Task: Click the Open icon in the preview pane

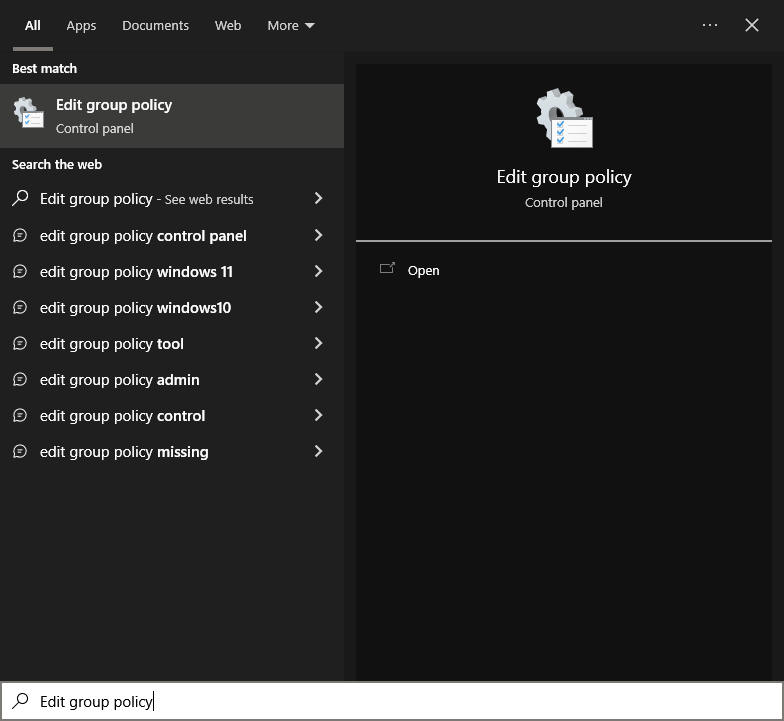Action: 387,270
